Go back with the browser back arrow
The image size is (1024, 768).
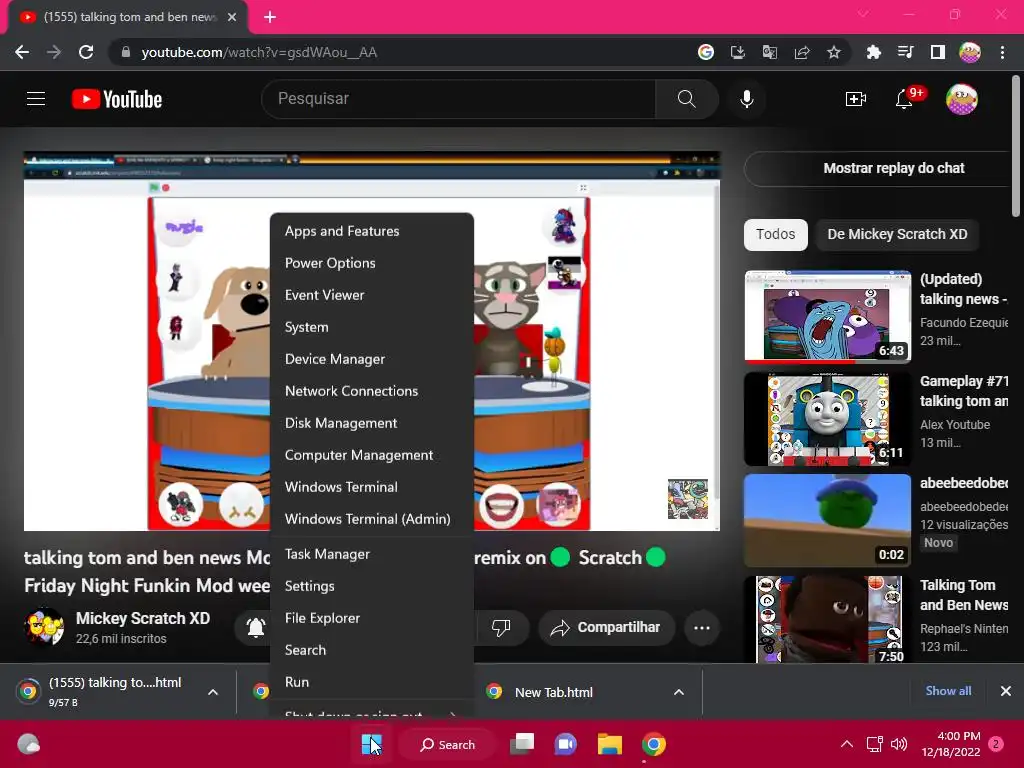22,52
